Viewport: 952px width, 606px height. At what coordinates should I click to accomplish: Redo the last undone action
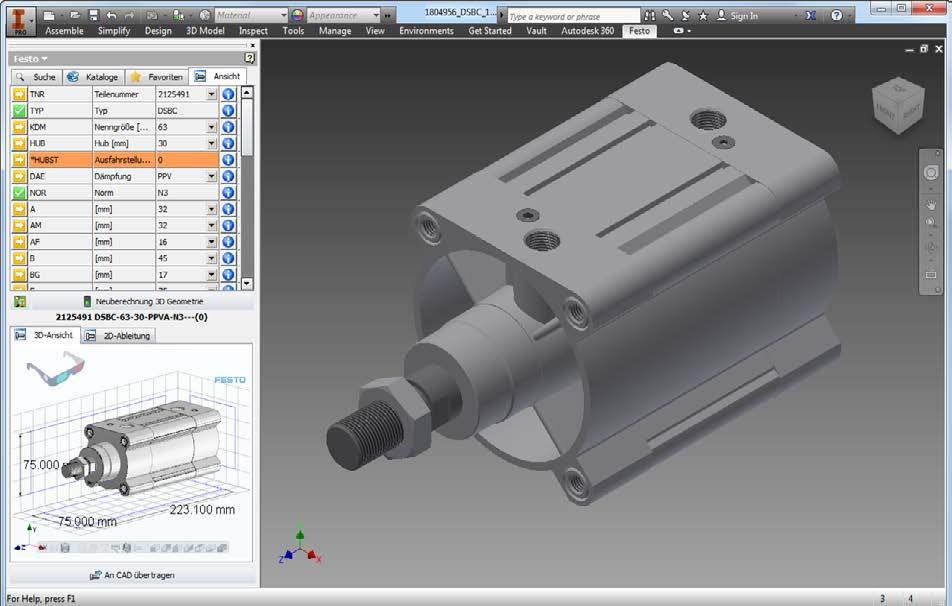click(x=129, y=15)
